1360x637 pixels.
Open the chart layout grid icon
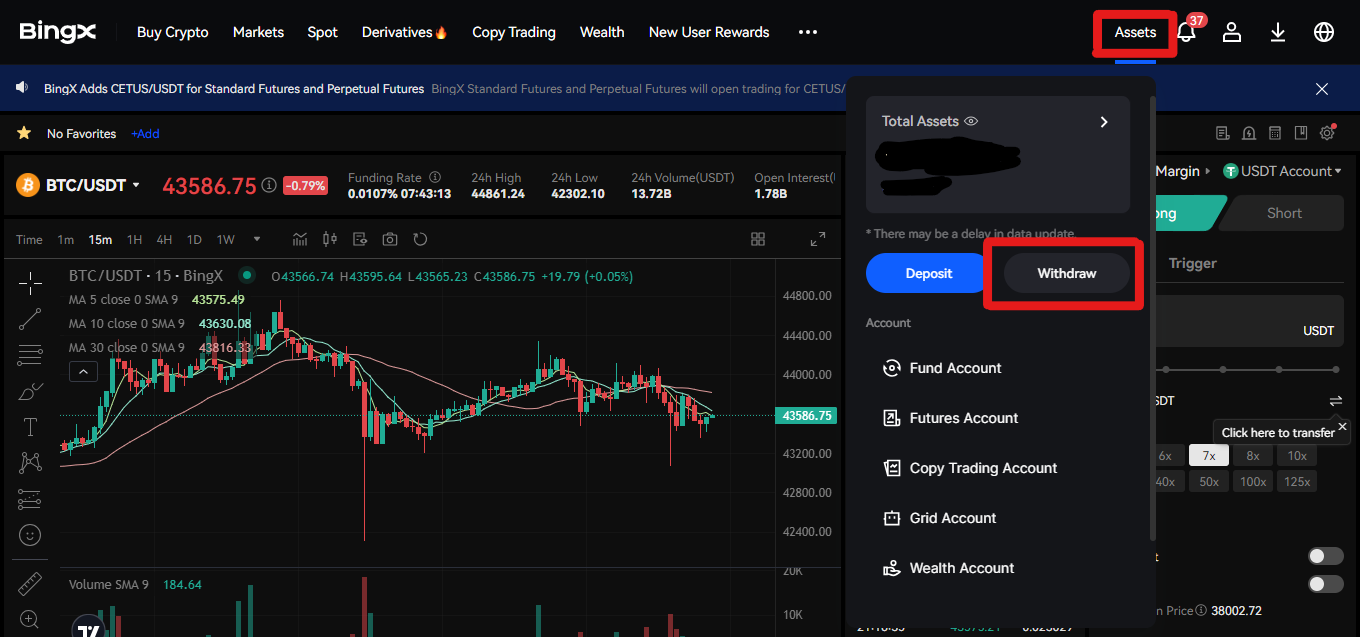(758, 239)
